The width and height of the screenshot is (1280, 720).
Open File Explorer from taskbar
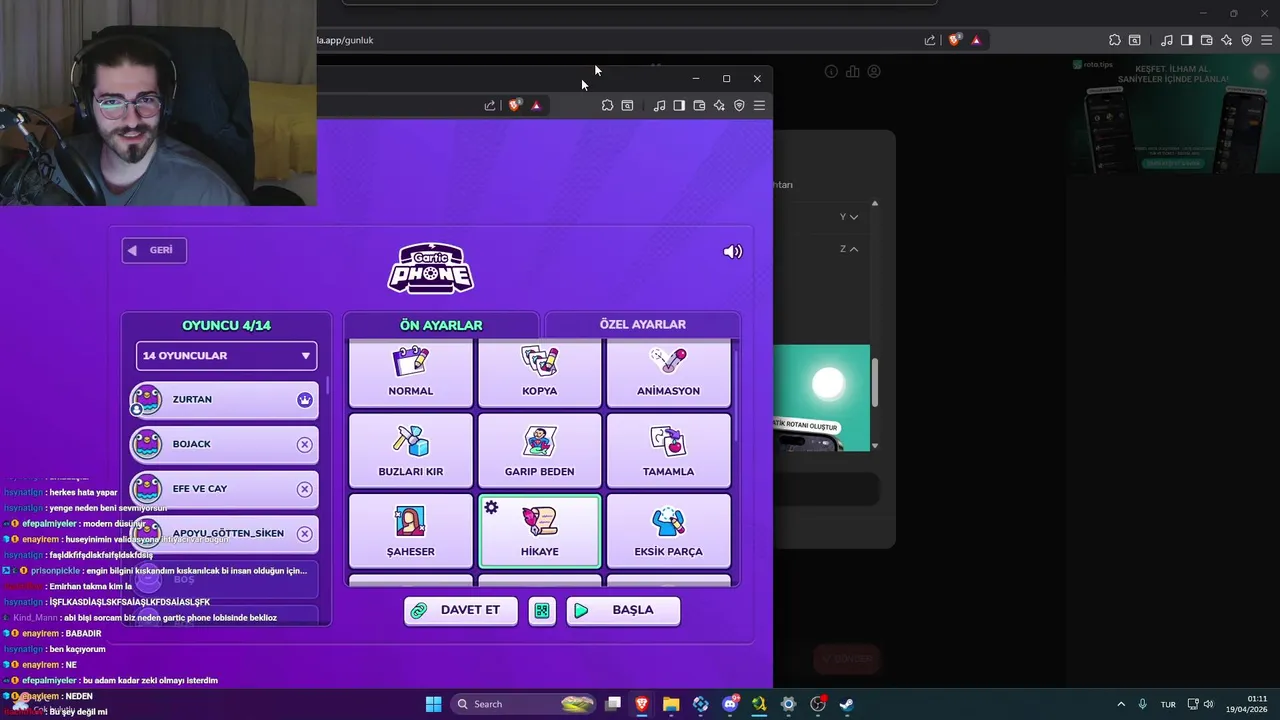pos(670,704)
